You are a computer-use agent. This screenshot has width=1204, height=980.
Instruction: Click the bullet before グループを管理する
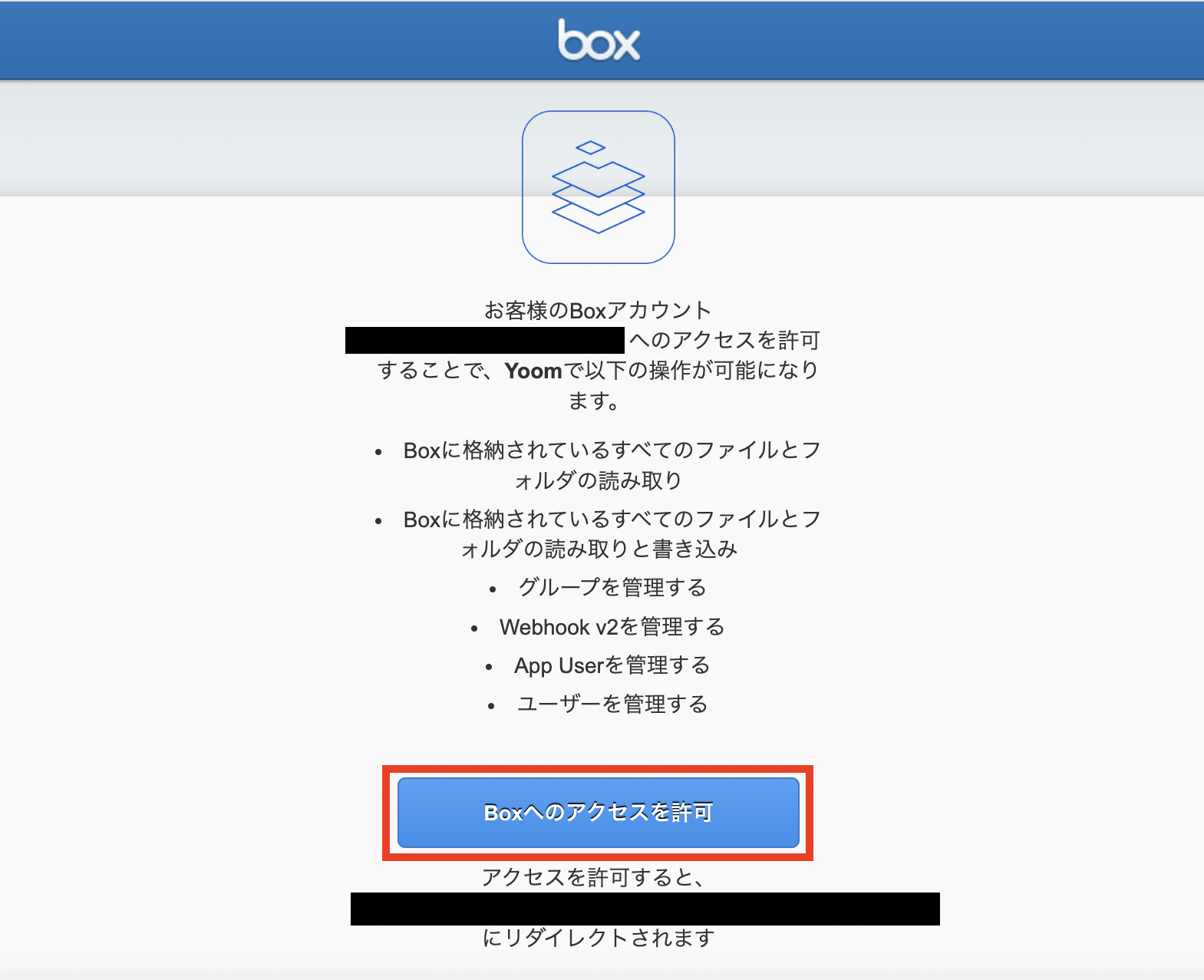(493, 590)
